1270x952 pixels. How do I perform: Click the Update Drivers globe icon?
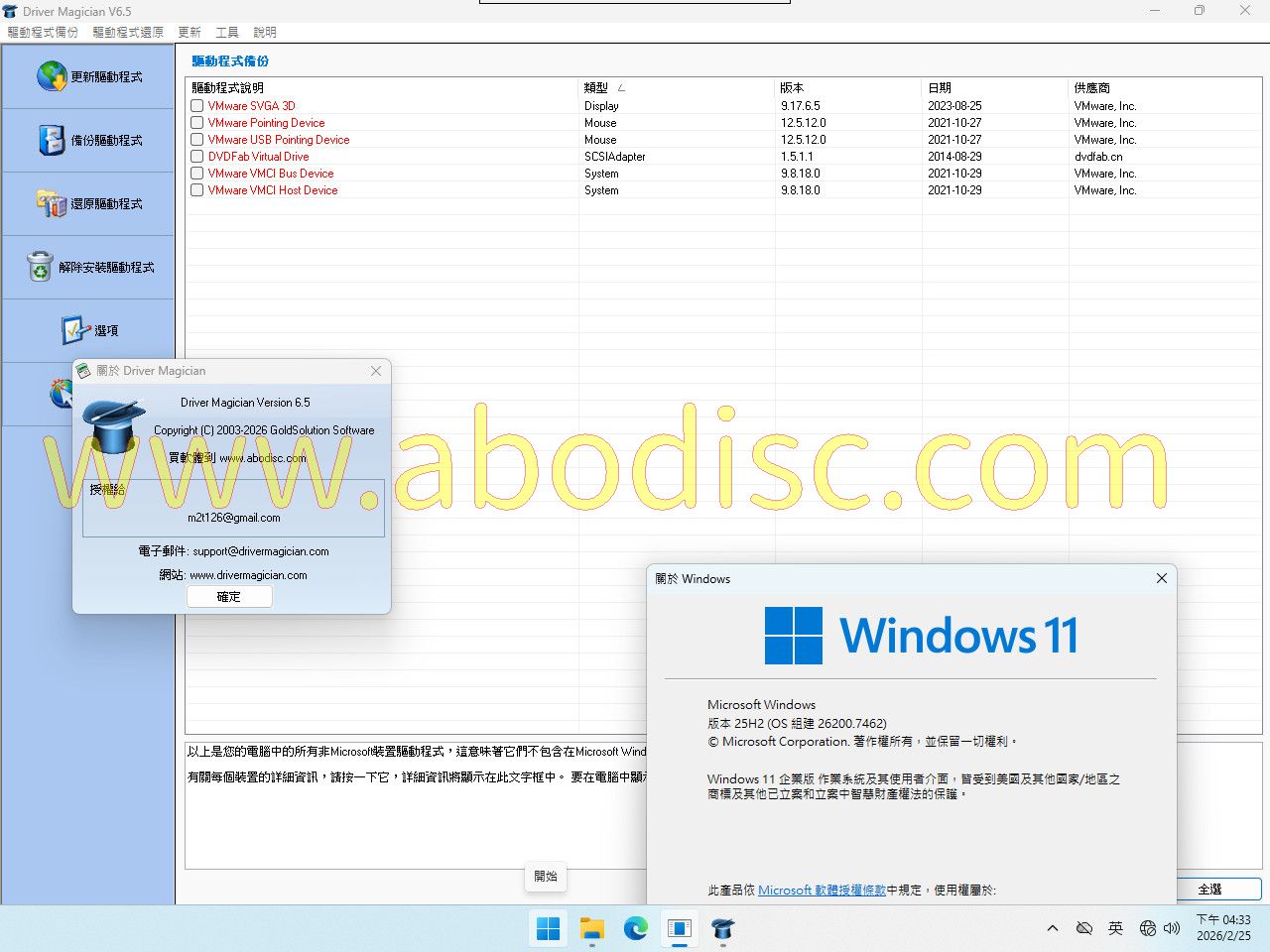pos(52,76)
